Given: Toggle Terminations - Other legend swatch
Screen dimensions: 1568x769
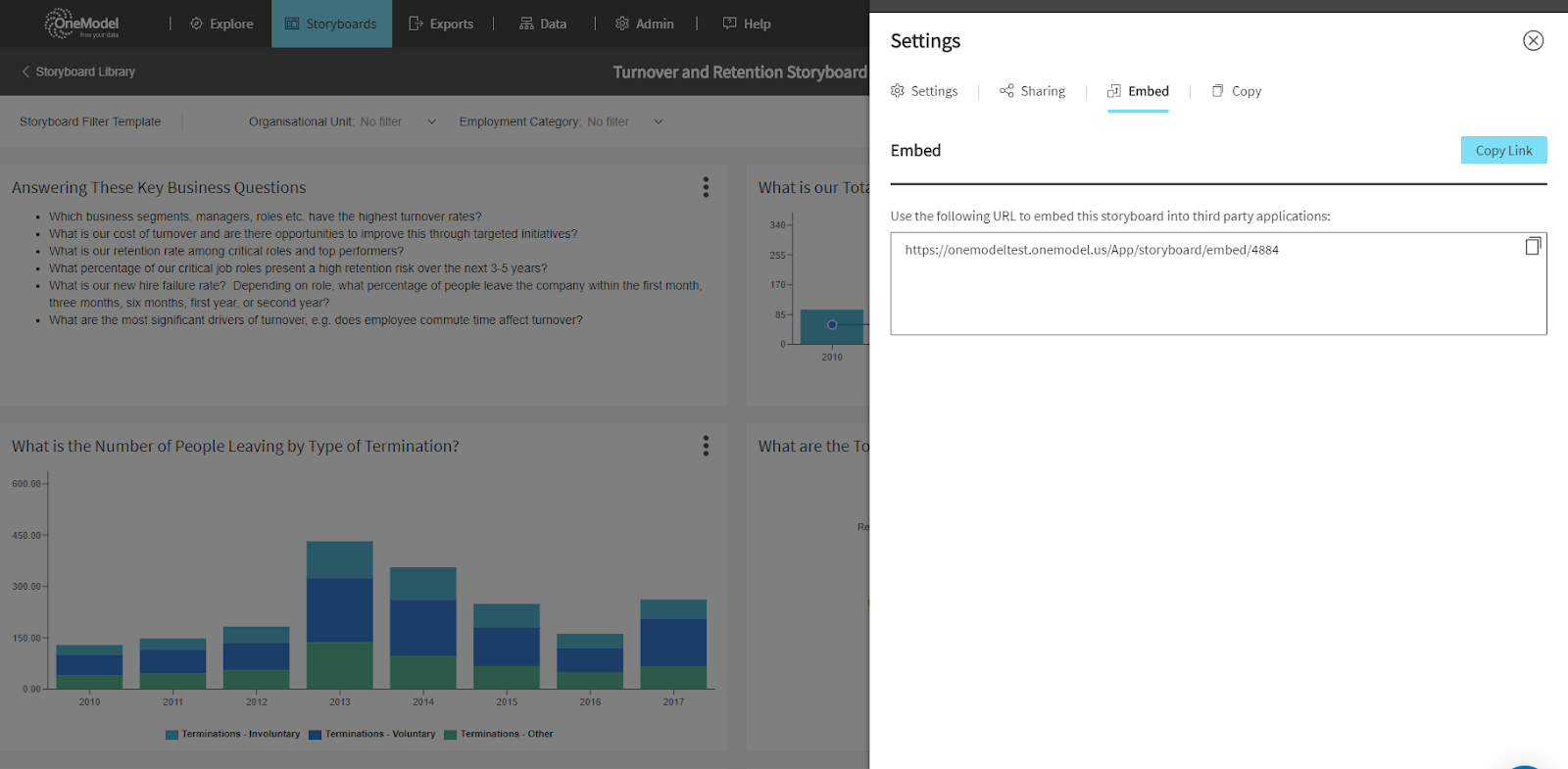Looking at the screenshot, I should (451, 735).
